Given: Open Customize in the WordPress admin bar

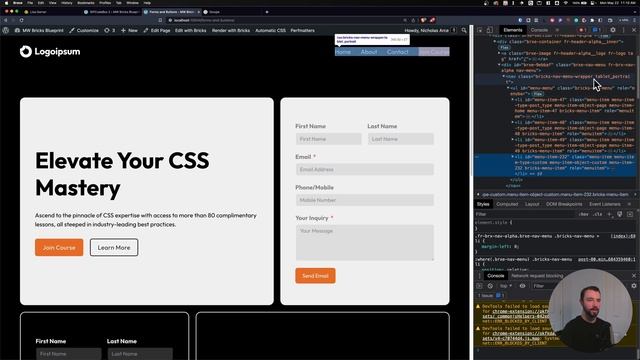Looking at the screenshot, I should (x=84, y=30).
